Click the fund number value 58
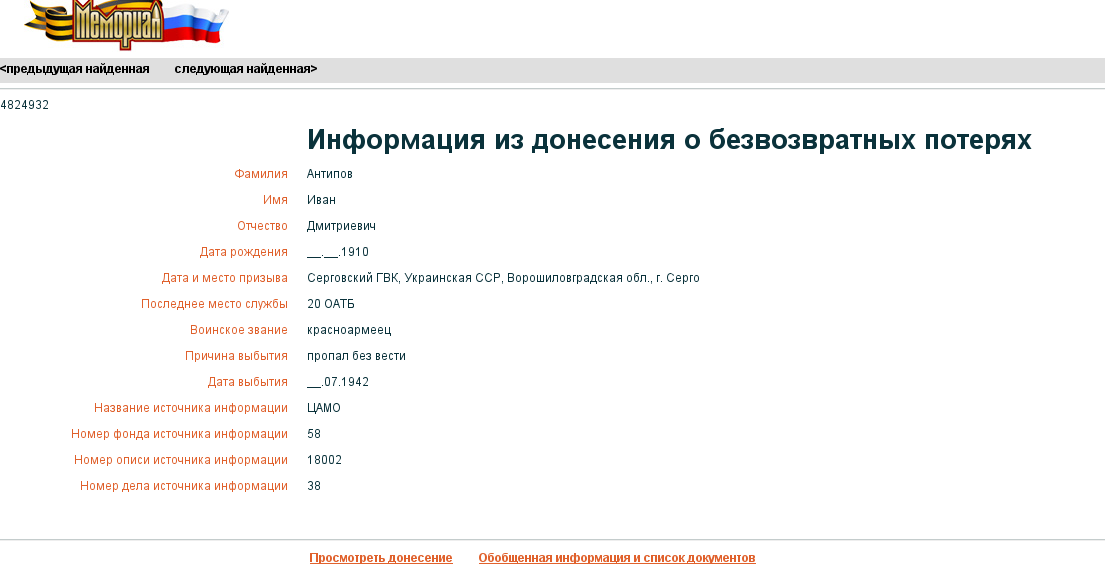The width and height of the screenshot is (1105, 575). point(314,434)
